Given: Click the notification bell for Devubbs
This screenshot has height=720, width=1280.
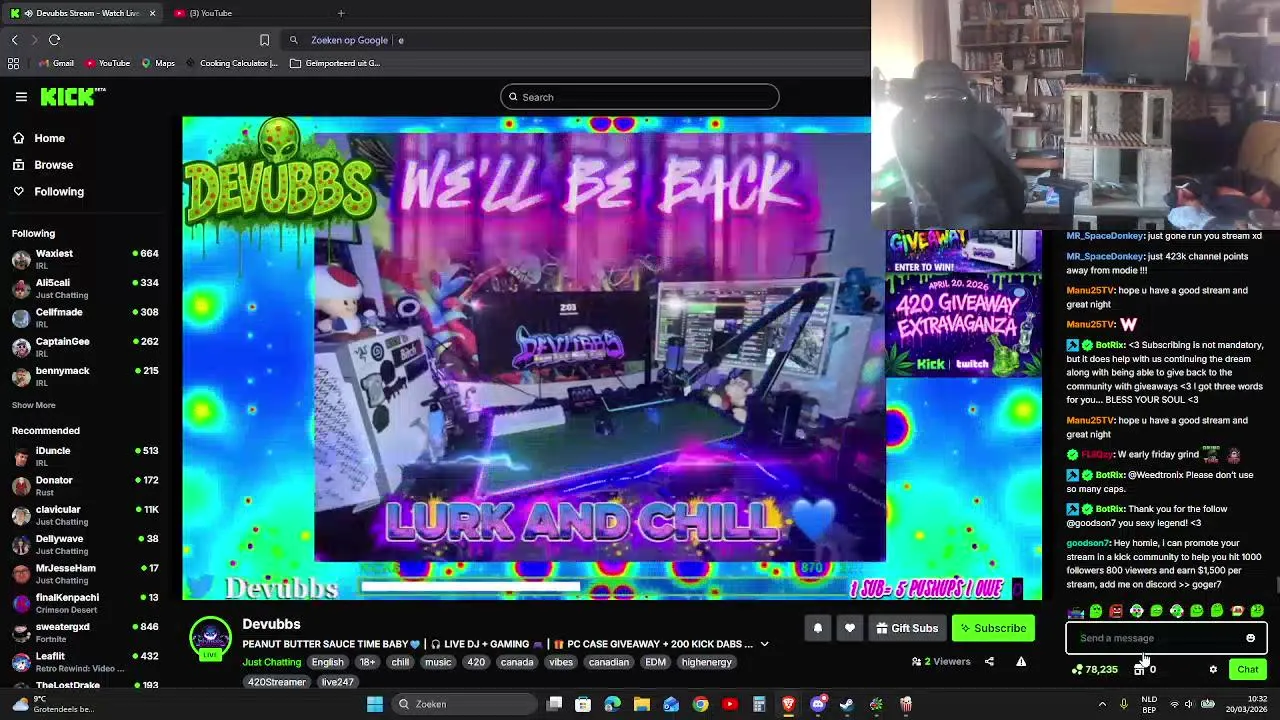Looking at the screenshot, I should pos(817,628).
